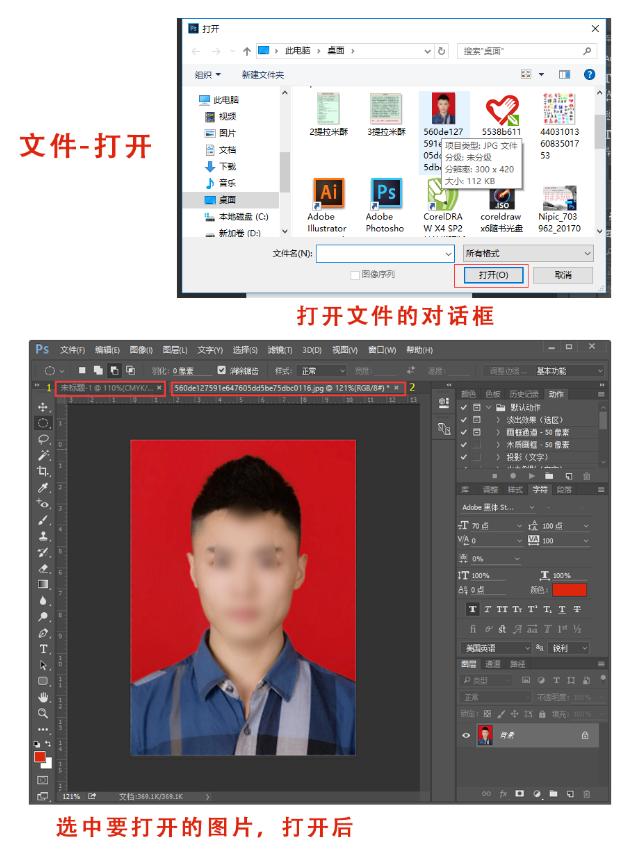The height and width of the screenshot is (852, 636).
Task: Expand the 投影 (文字) action
Action: (x=498, y=457)
